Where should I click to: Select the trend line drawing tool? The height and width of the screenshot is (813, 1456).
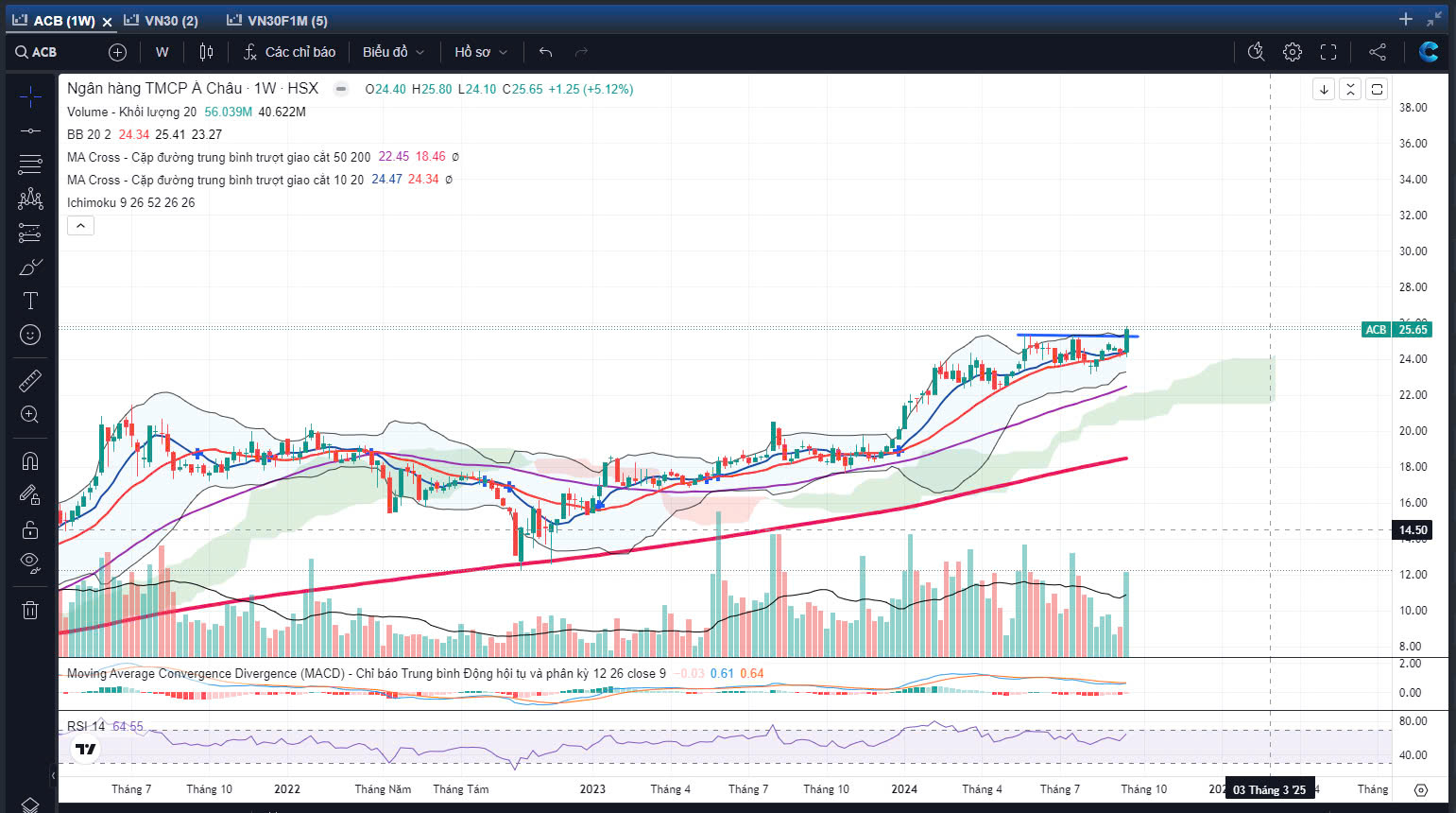(30, 130)
